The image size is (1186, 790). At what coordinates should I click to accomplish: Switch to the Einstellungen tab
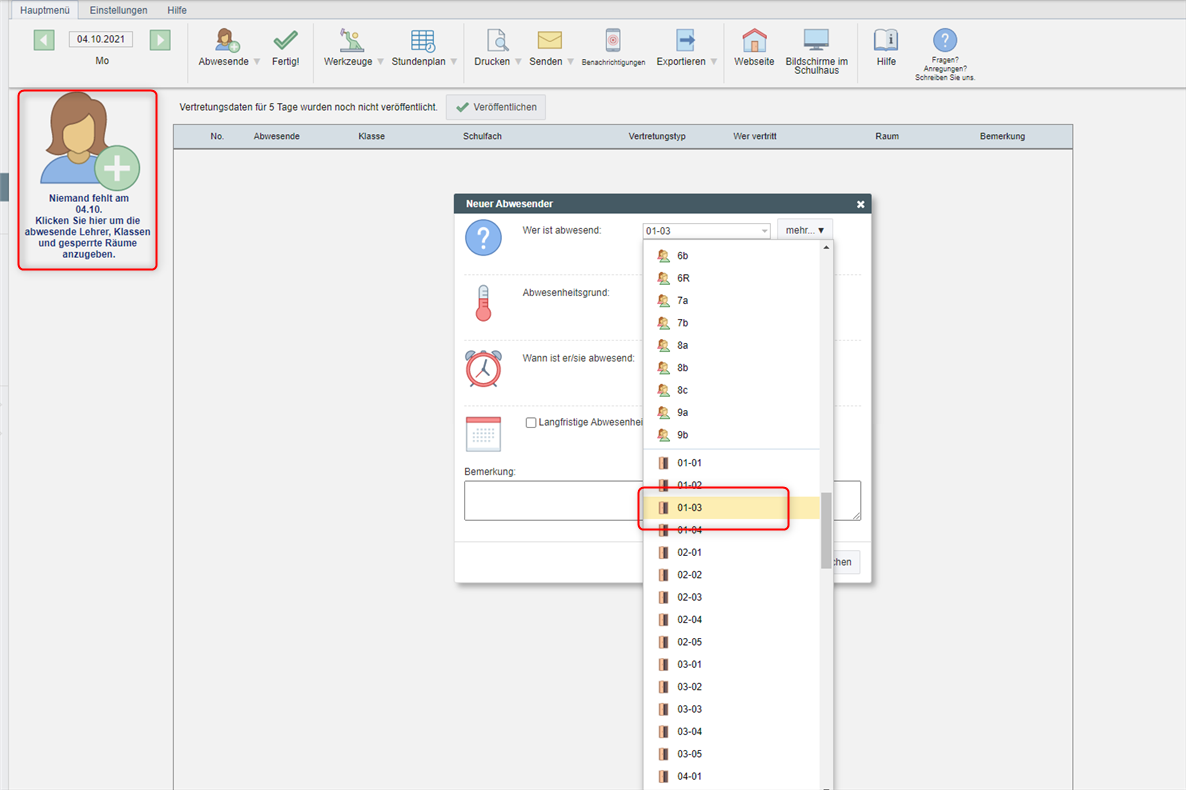[x=118, y=10]
